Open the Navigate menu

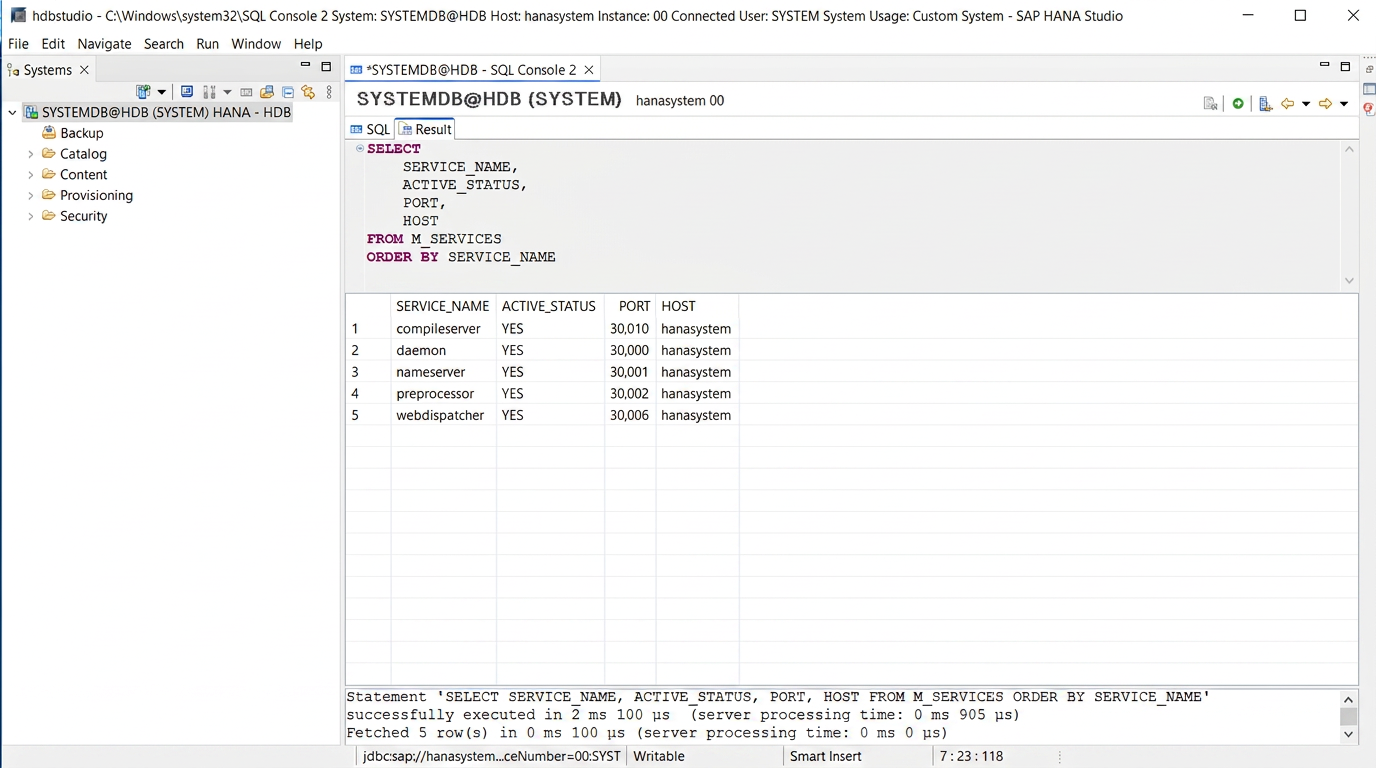pyautogui.click(x=104, y=44)
